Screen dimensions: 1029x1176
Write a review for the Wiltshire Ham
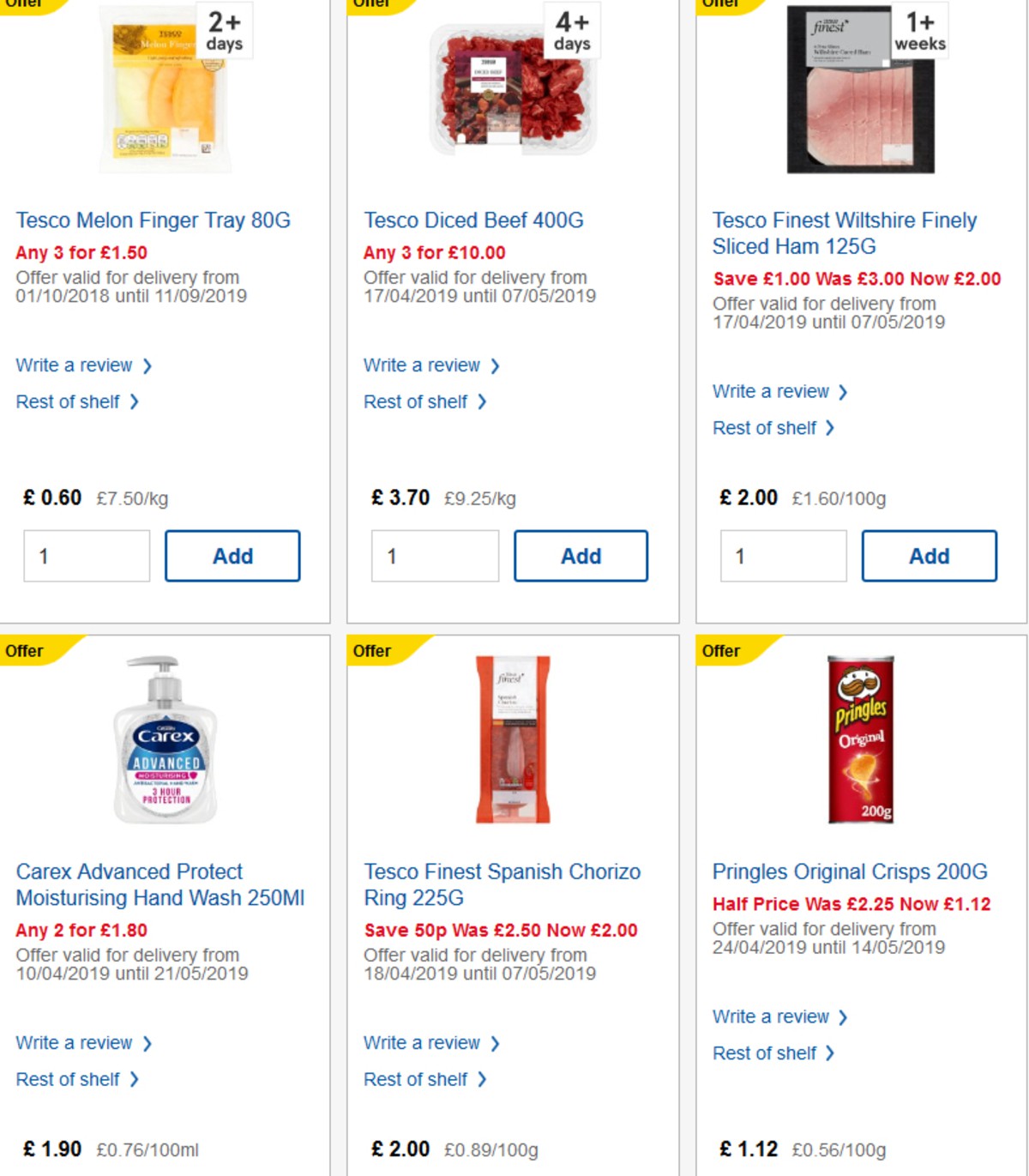771,391
